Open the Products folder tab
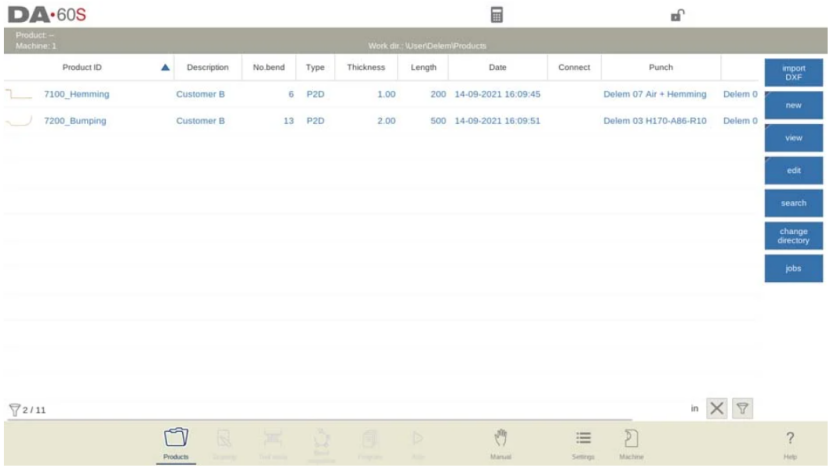 point(176,443)
